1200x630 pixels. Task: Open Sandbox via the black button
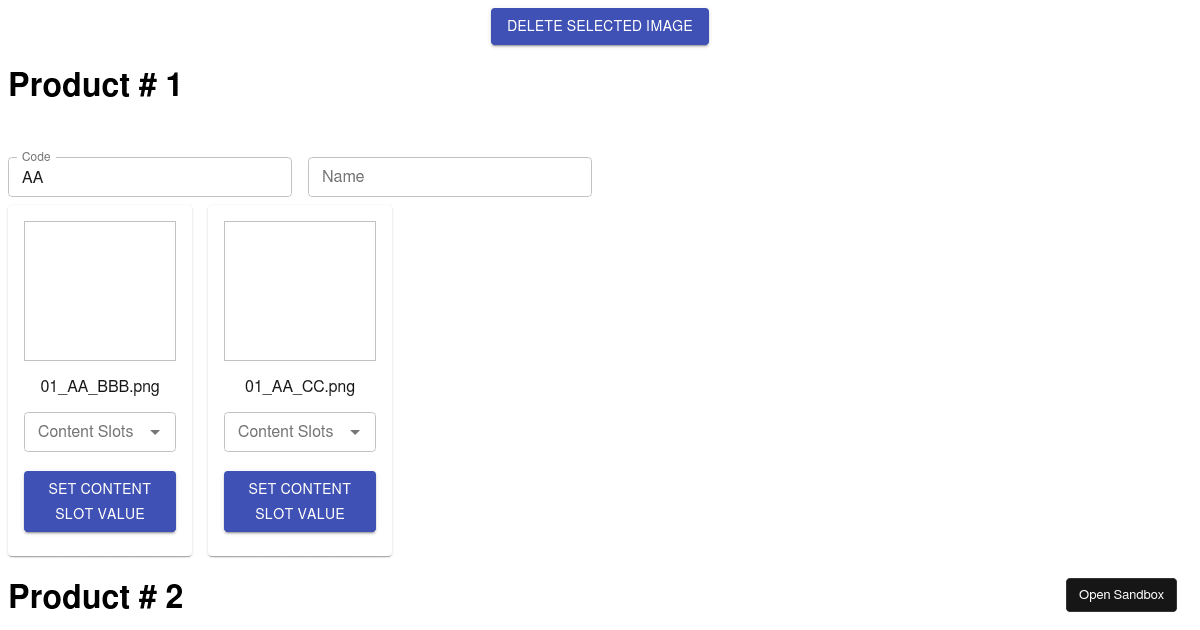[1121, 595]
